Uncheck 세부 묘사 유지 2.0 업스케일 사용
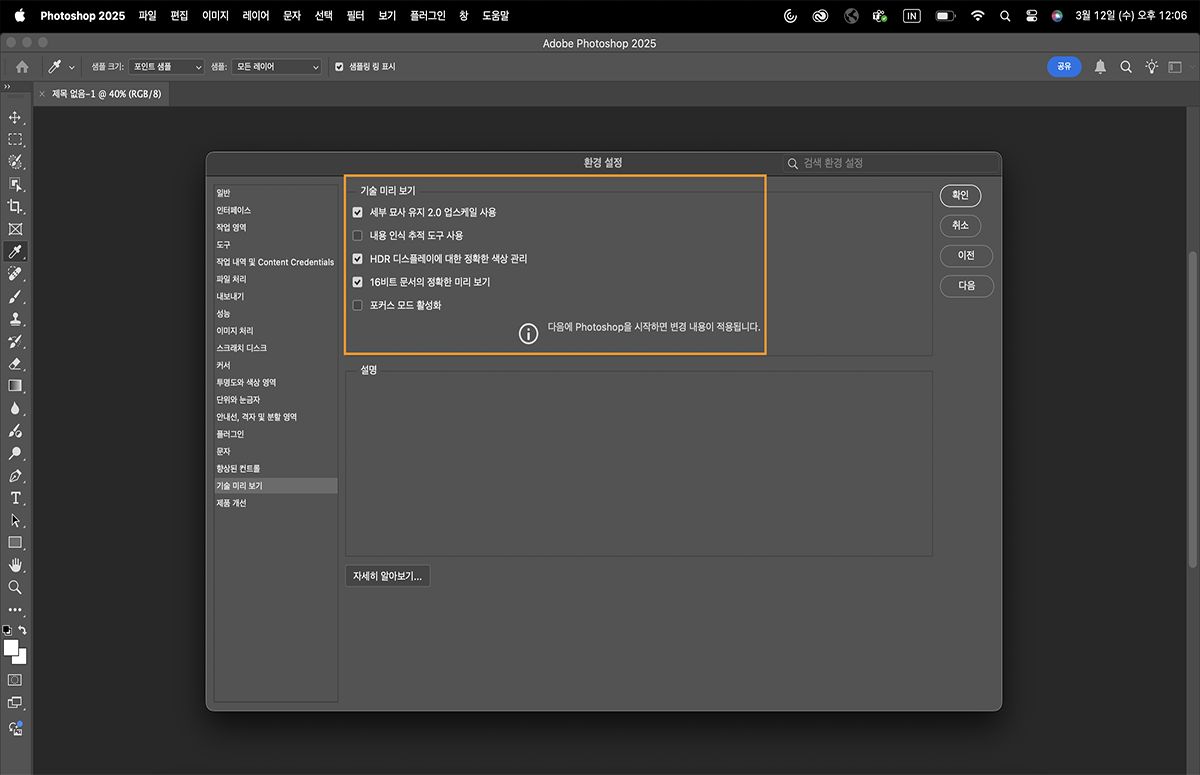The image size is (1200, 775). coord(358,212)
